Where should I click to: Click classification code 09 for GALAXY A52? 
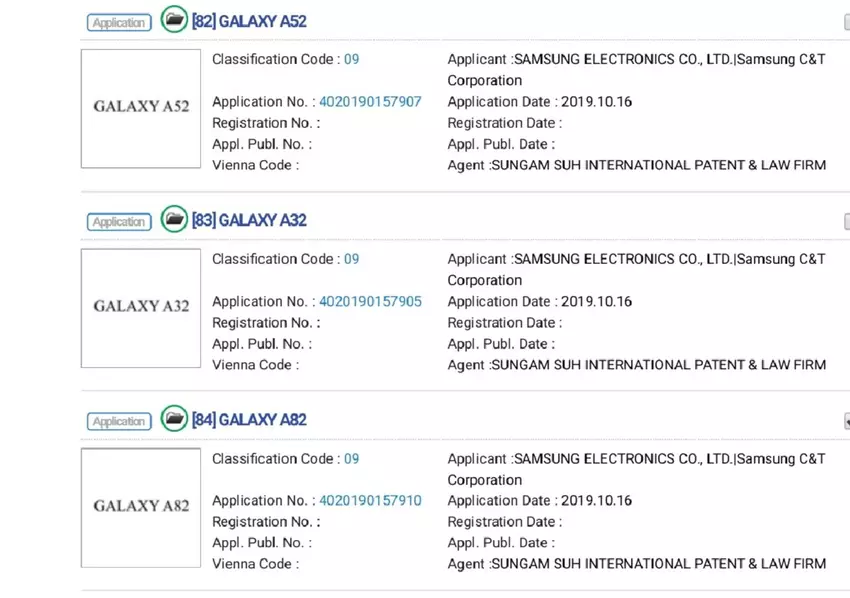(352, 60)
